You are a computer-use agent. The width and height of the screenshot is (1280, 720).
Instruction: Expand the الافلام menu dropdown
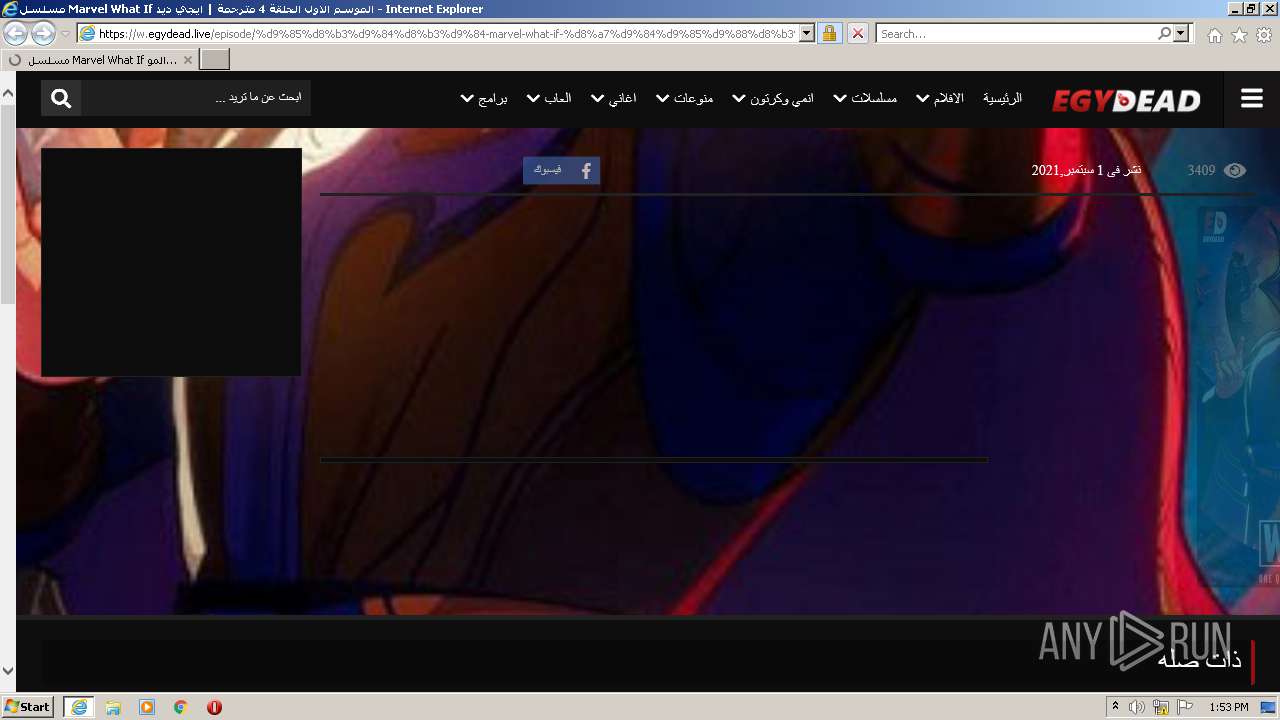pyautogui.click(x=940, y=98)
